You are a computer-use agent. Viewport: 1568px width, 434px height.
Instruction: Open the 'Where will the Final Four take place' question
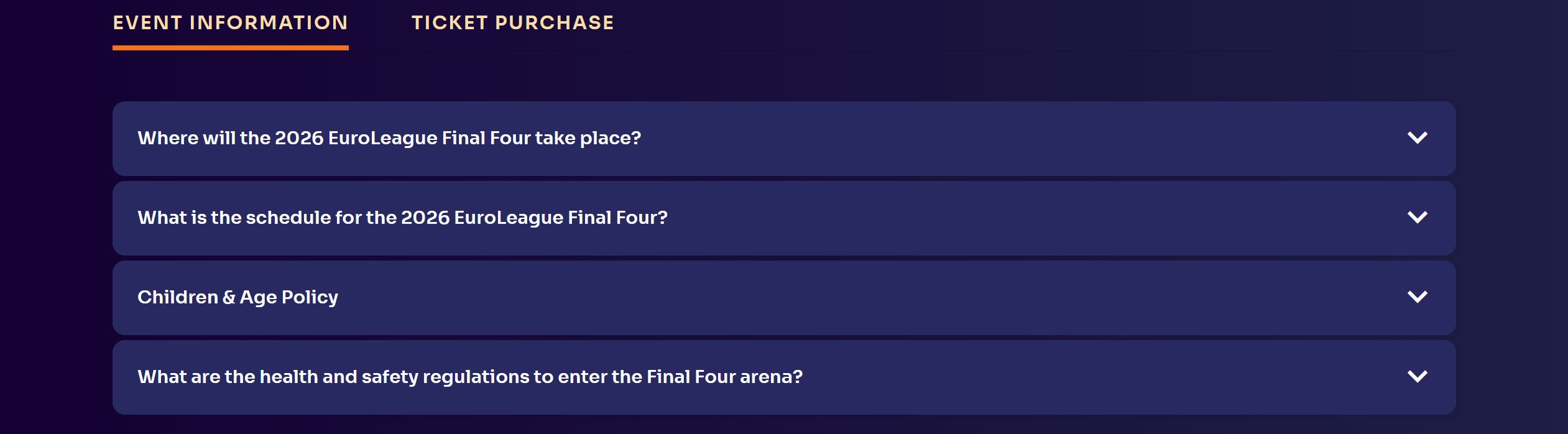click(x=389, y=138)
